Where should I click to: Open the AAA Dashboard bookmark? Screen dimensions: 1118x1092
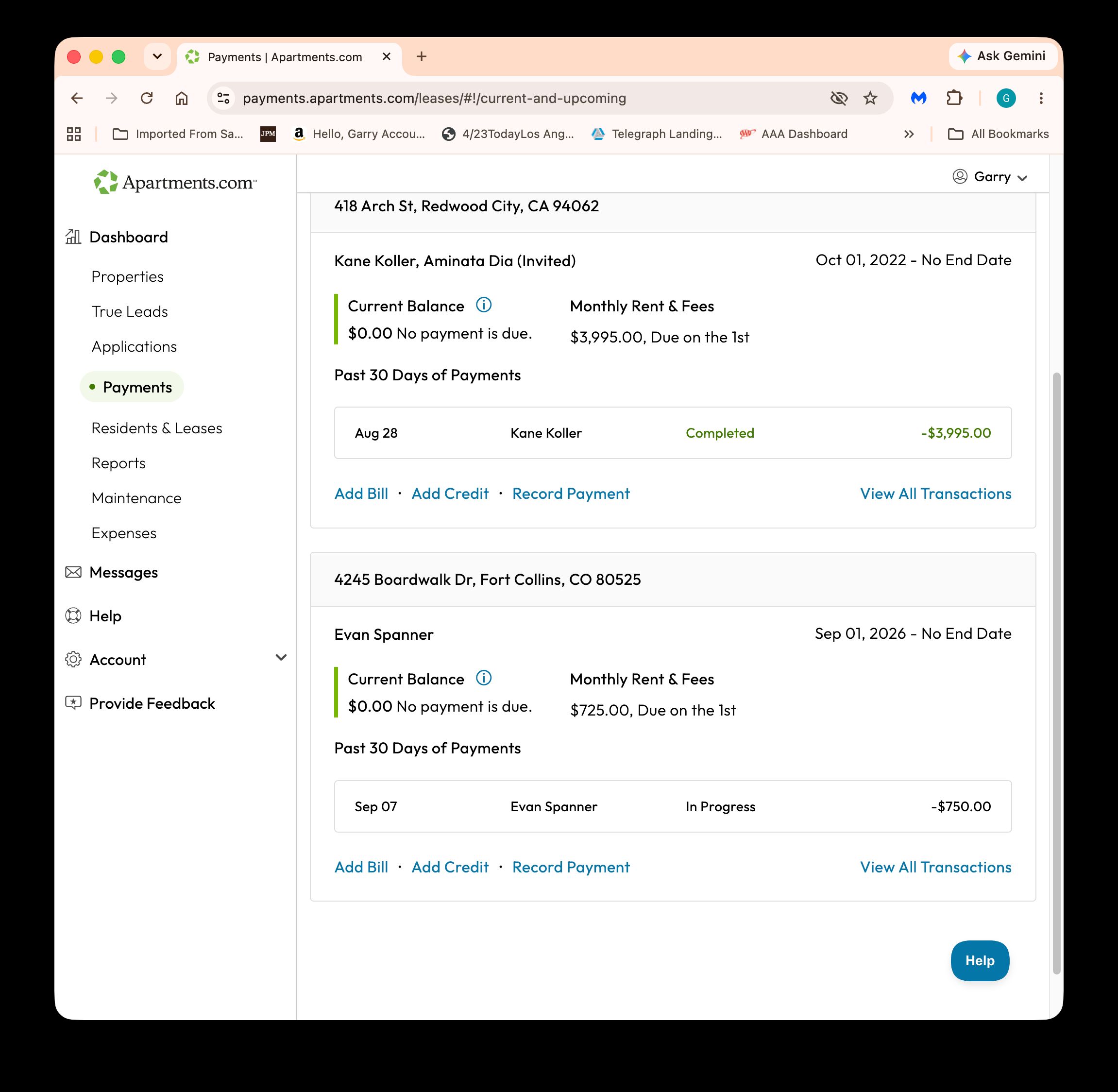[794, 134]
